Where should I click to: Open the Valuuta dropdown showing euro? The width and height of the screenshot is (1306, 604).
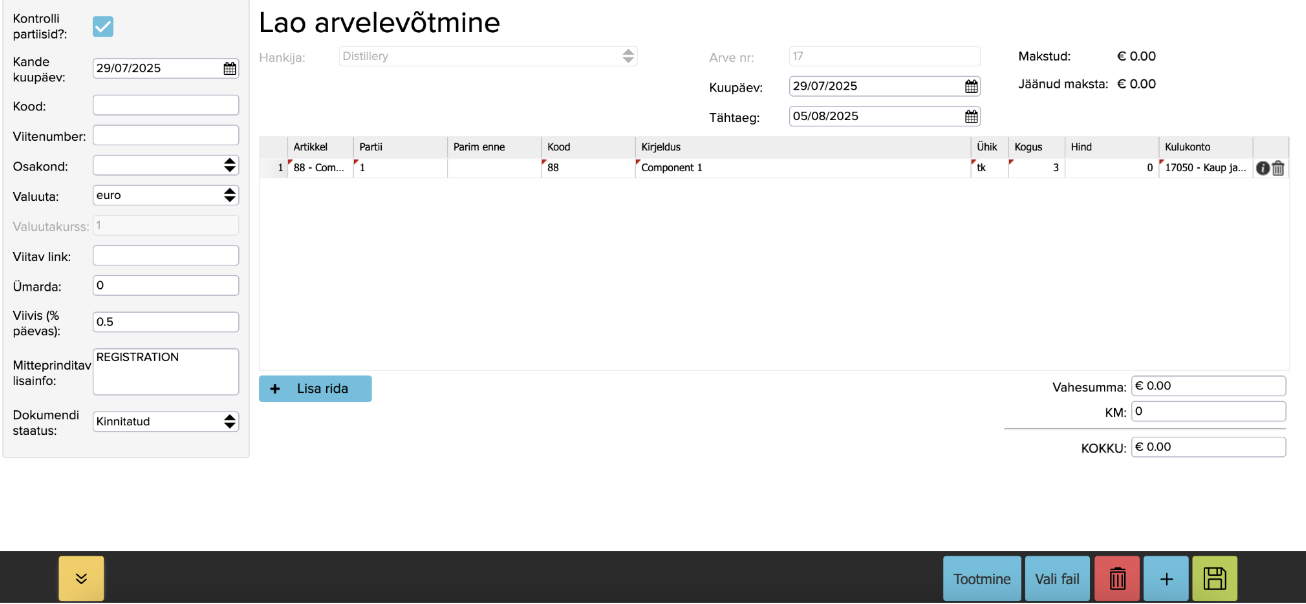tap(166, 195)
